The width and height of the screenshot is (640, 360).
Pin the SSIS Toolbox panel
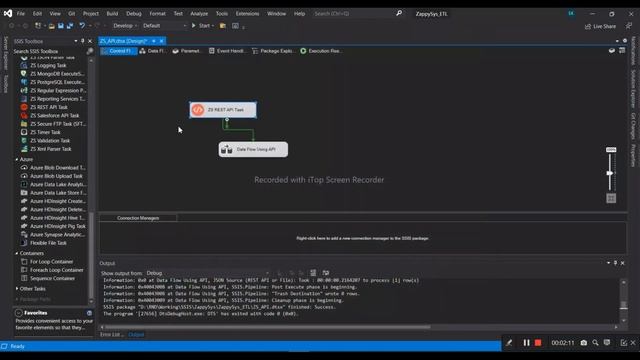[83, 41]
